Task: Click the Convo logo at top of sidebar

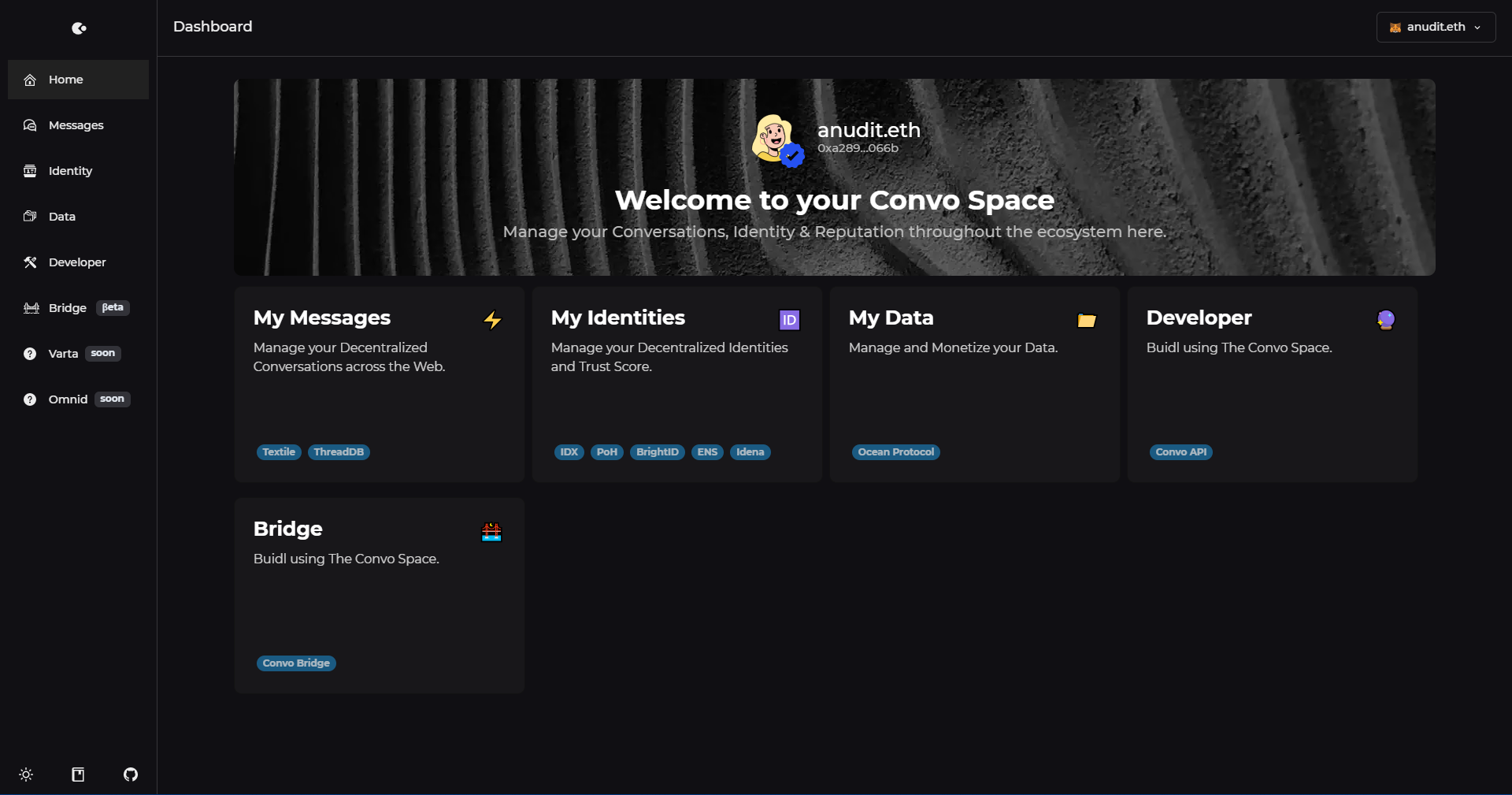Action: (79, 28)
